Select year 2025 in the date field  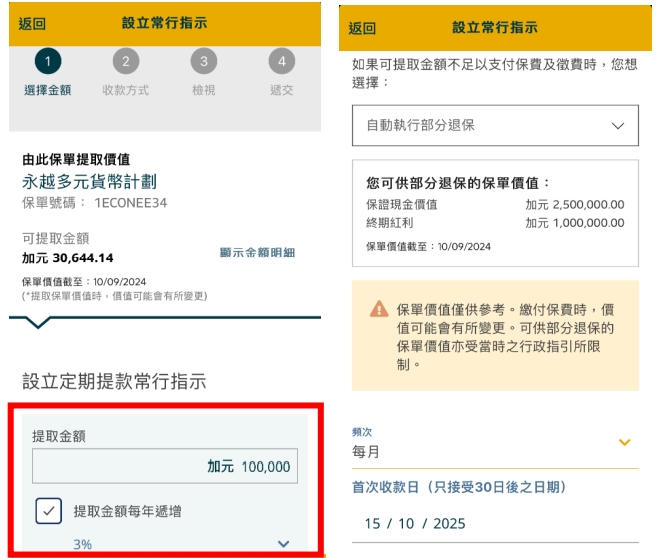[449, 524]
